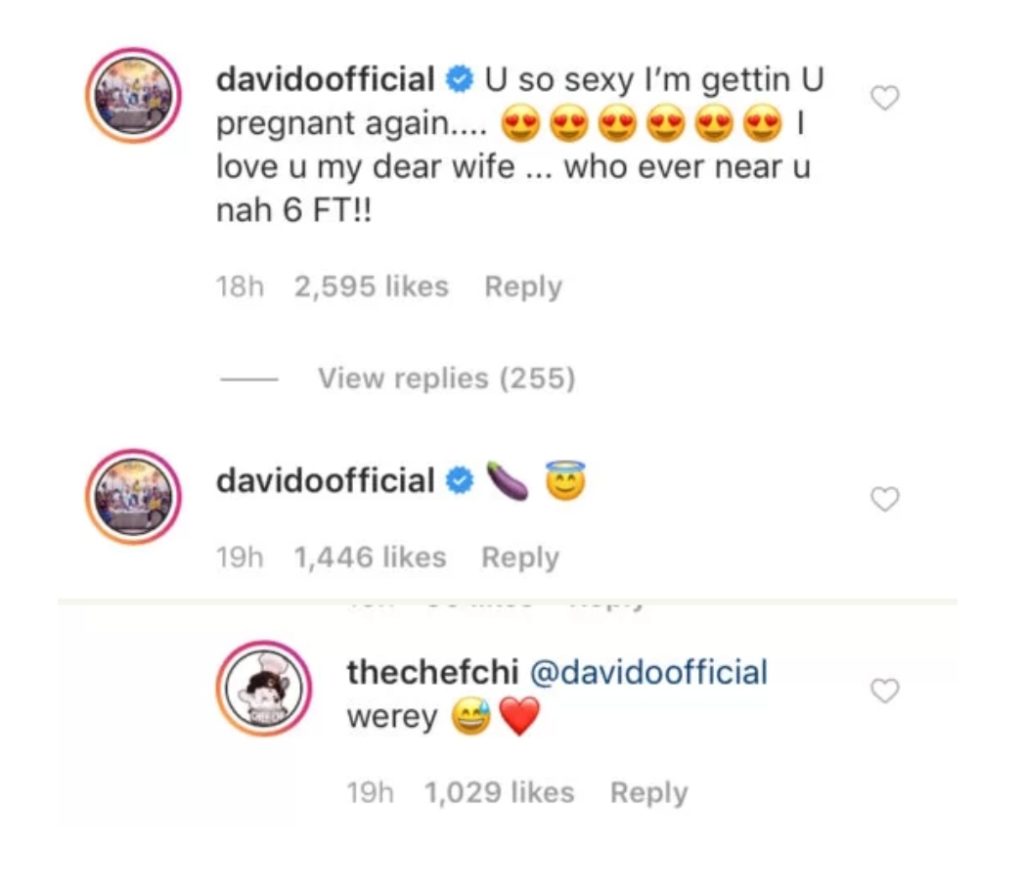This screenshot has width=1024, height=891.
Task: Follow the @davidoofficial mention link
Action: [648, 673]
